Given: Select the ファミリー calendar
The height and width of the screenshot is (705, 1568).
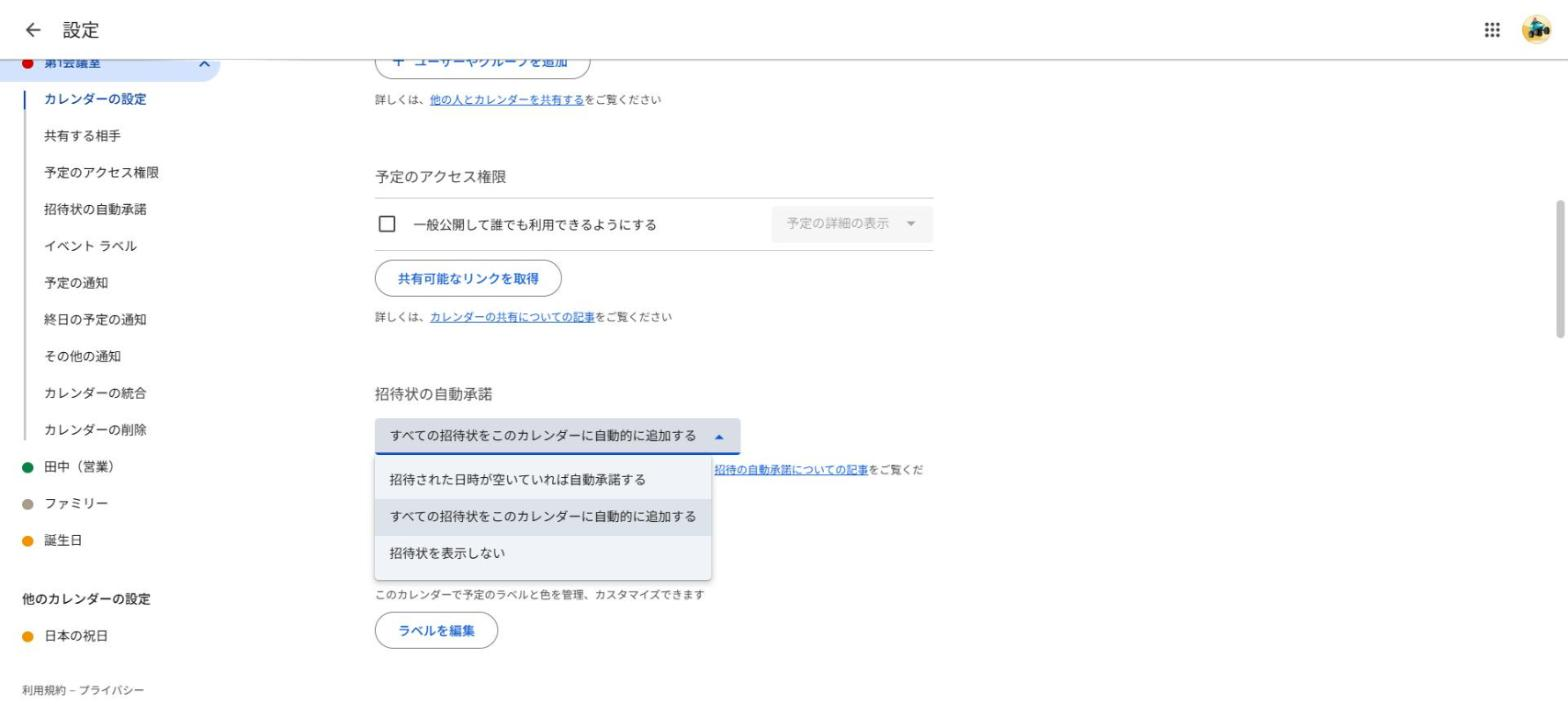Looking at the screenshot, I should point(76,504).
